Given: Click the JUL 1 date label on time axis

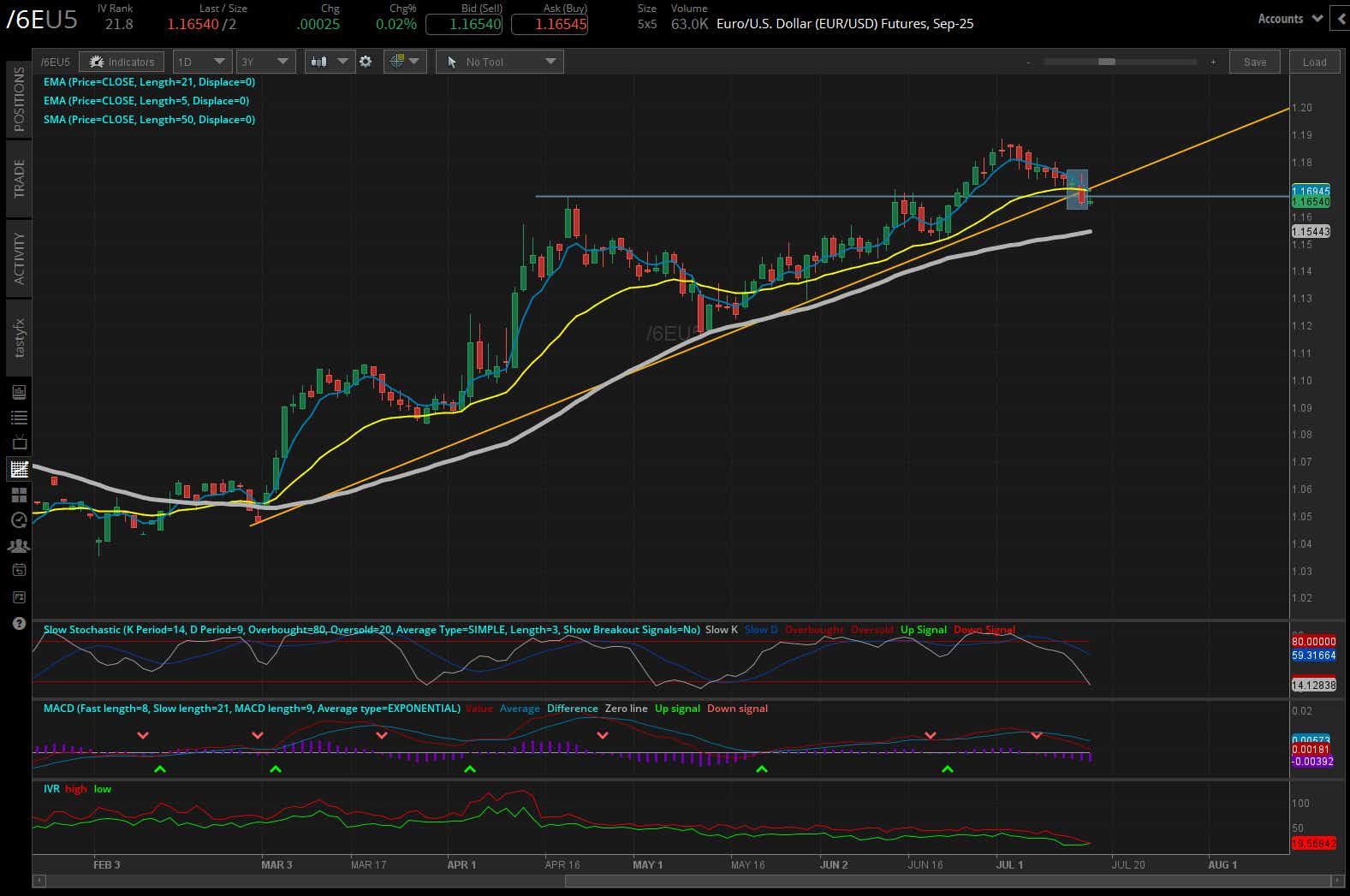Looking at the screenshot, I should point(1009,865).
